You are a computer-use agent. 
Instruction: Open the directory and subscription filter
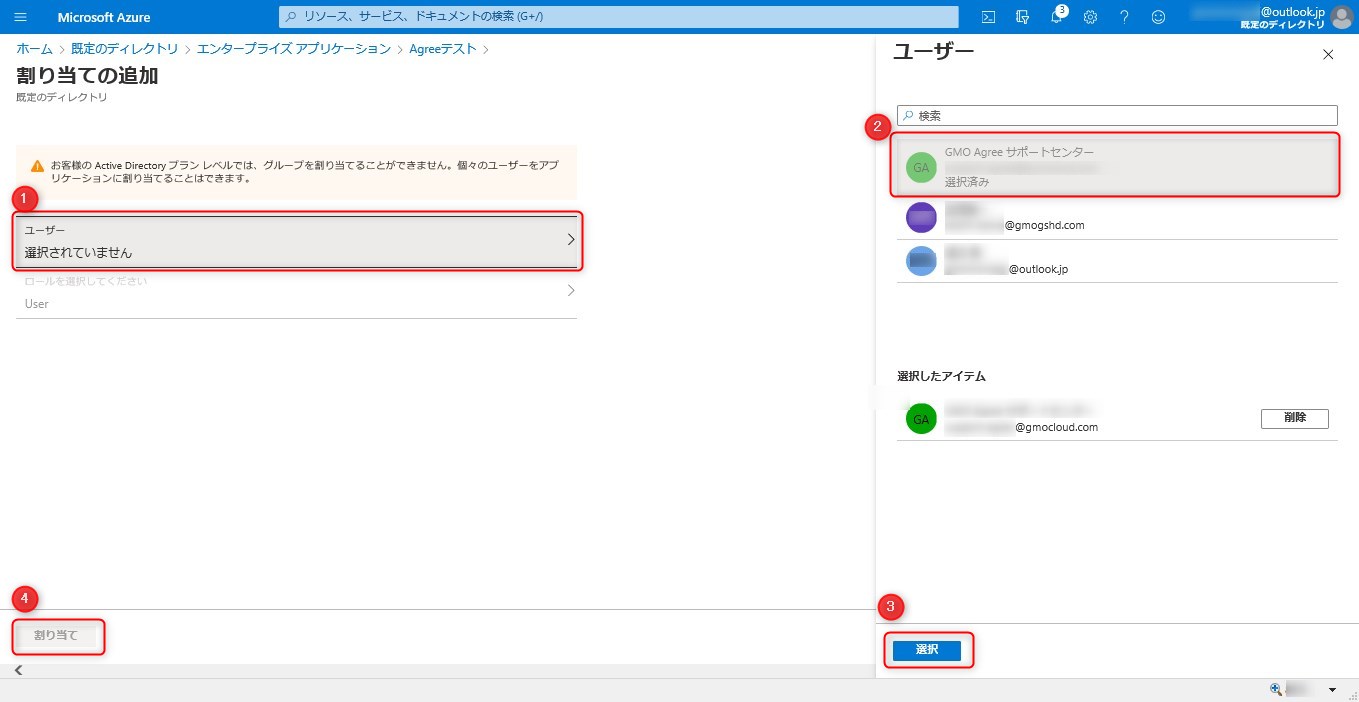(1022, 17)
